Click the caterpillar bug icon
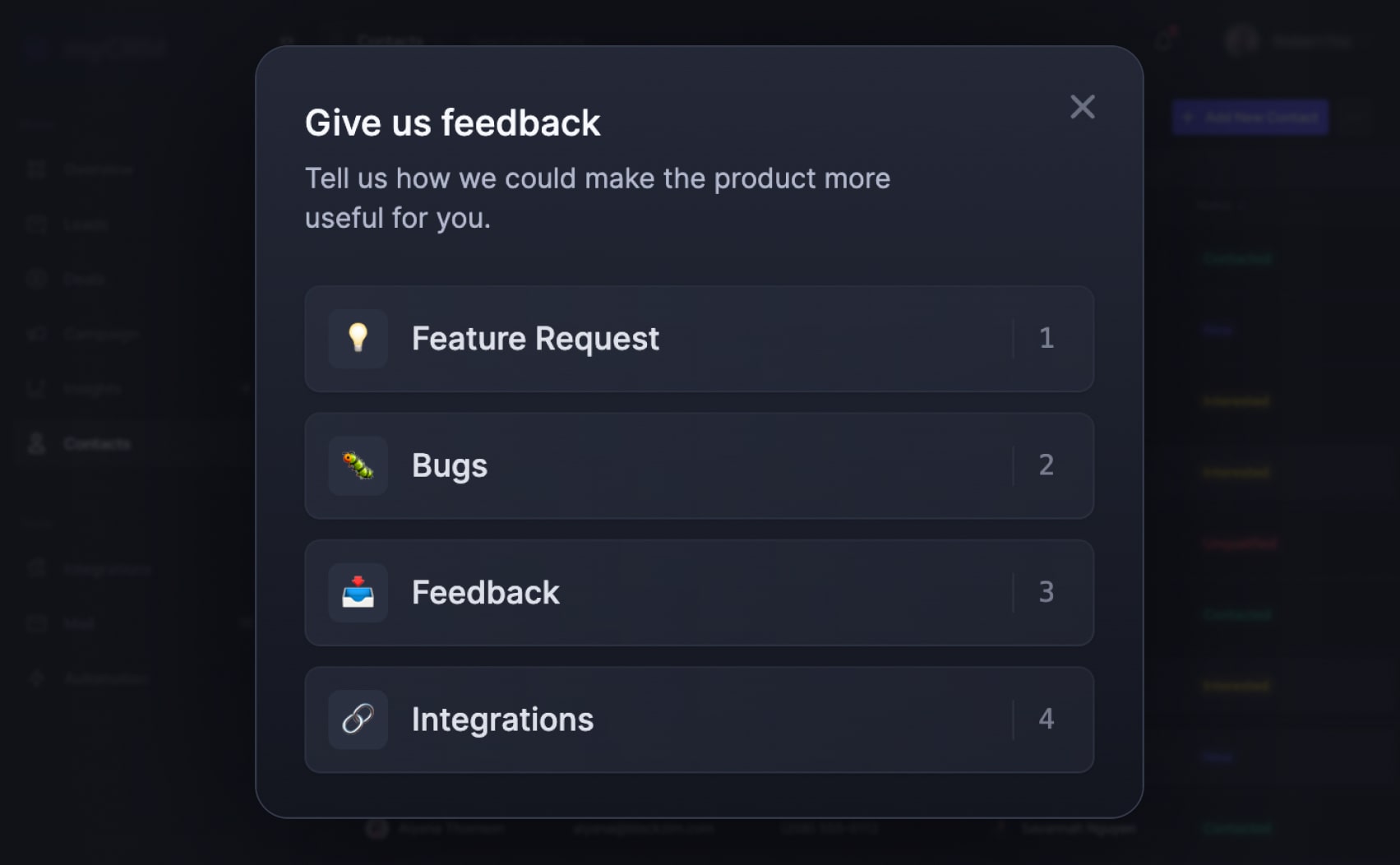 [x=358, y=465]
